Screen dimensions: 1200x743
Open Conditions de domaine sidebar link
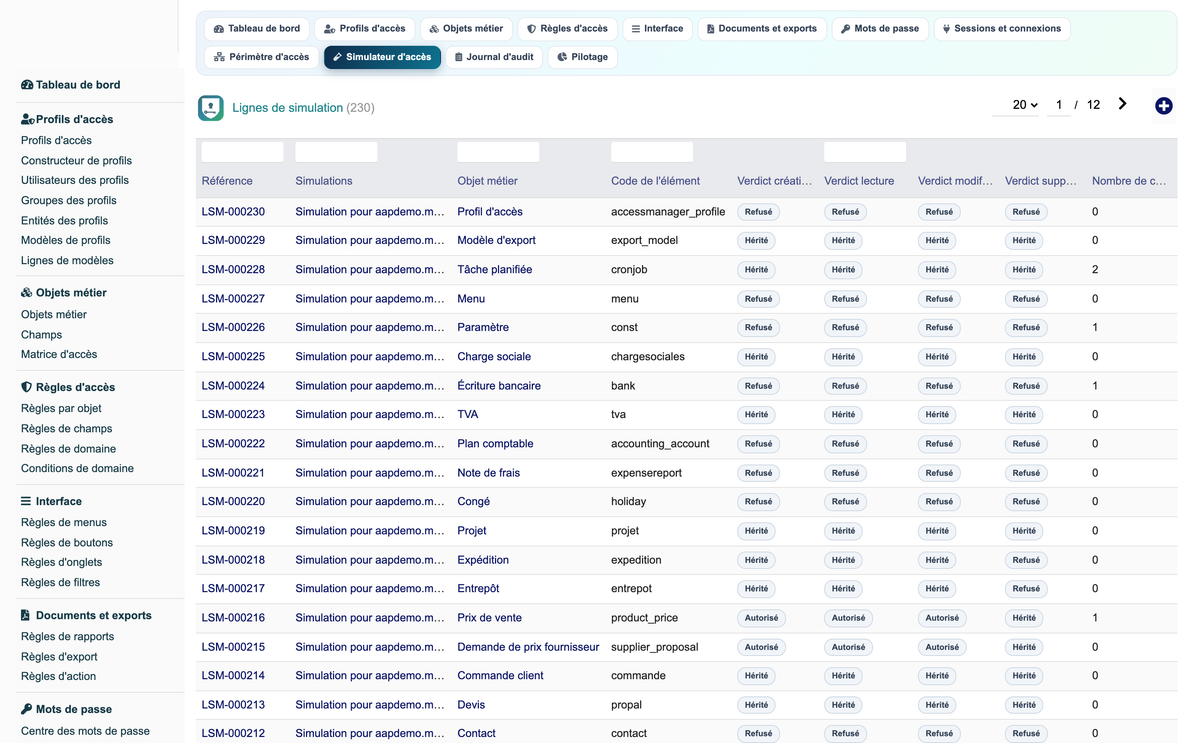click(x=77, y=468)
